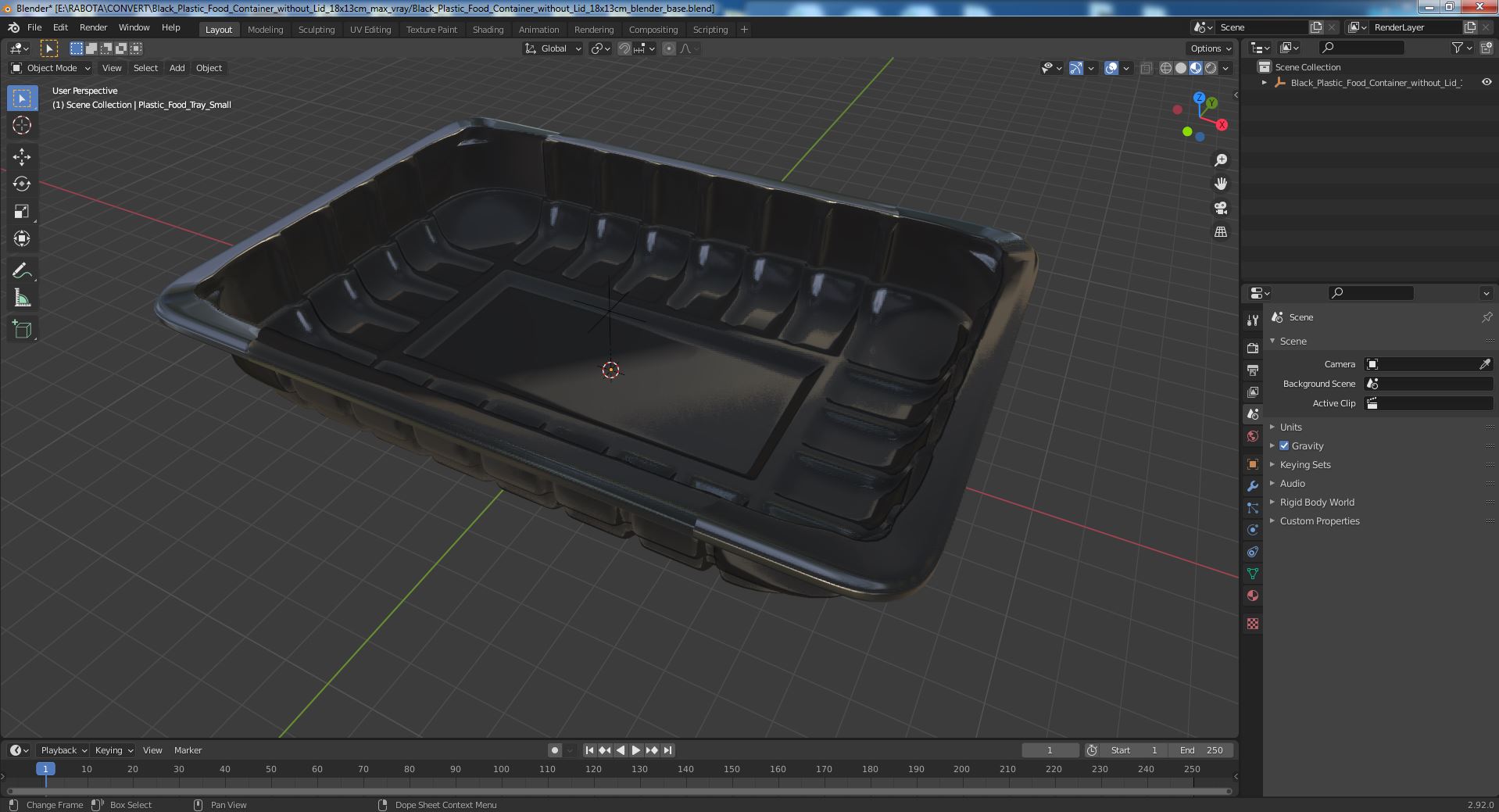Viewport: 1499px width, 812px height.
Task: Open the Edit menu
Action: [x=60, y=27]
